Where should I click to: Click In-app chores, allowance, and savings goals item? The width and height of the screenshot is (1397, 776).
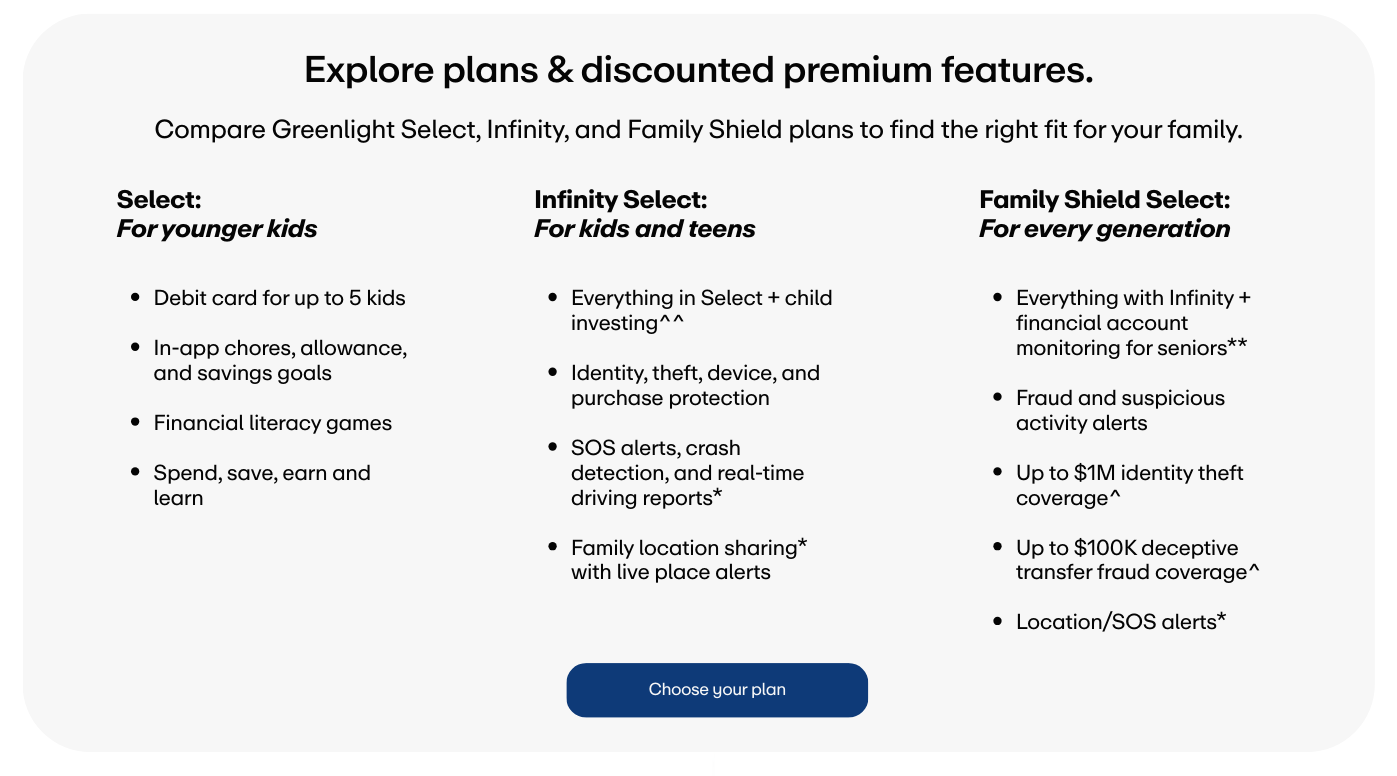pos(280,360)
